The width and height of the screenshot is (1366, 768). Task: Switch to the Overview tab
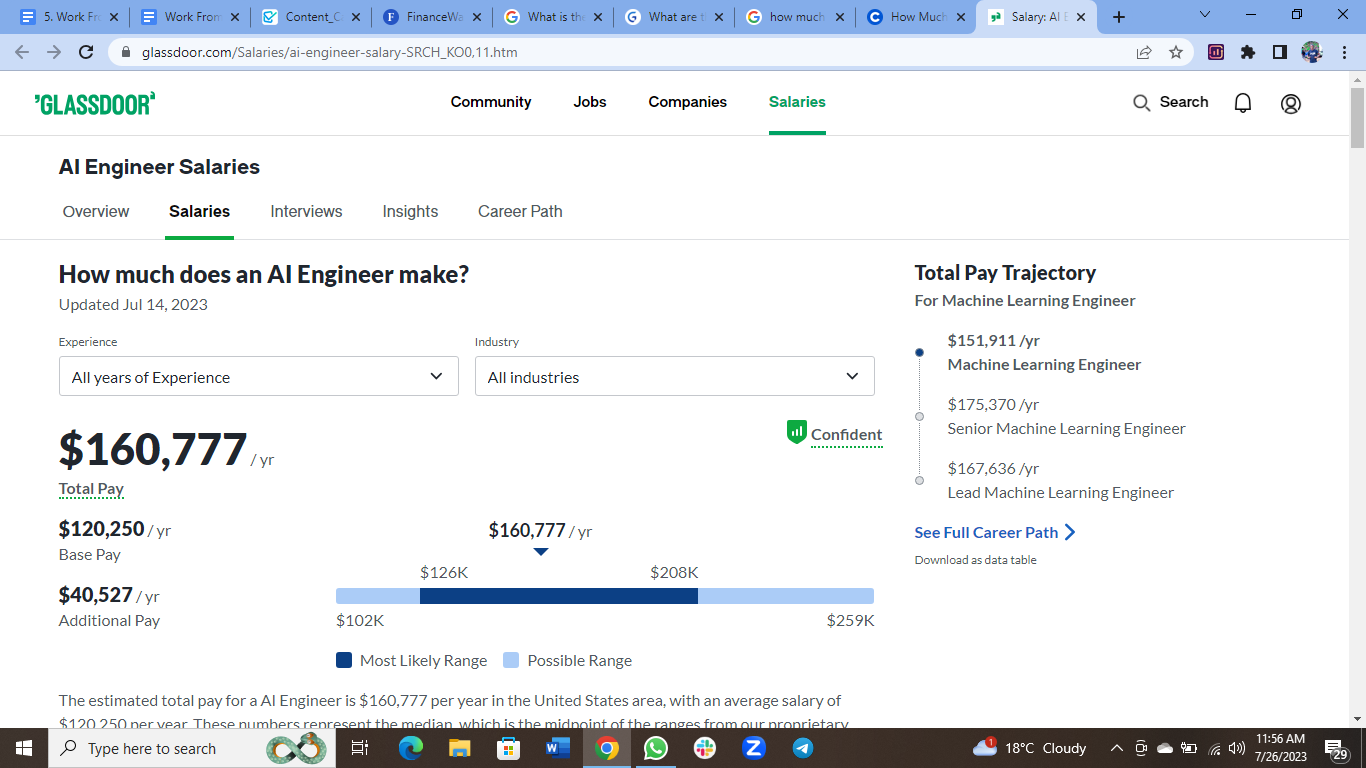[96, 211]
